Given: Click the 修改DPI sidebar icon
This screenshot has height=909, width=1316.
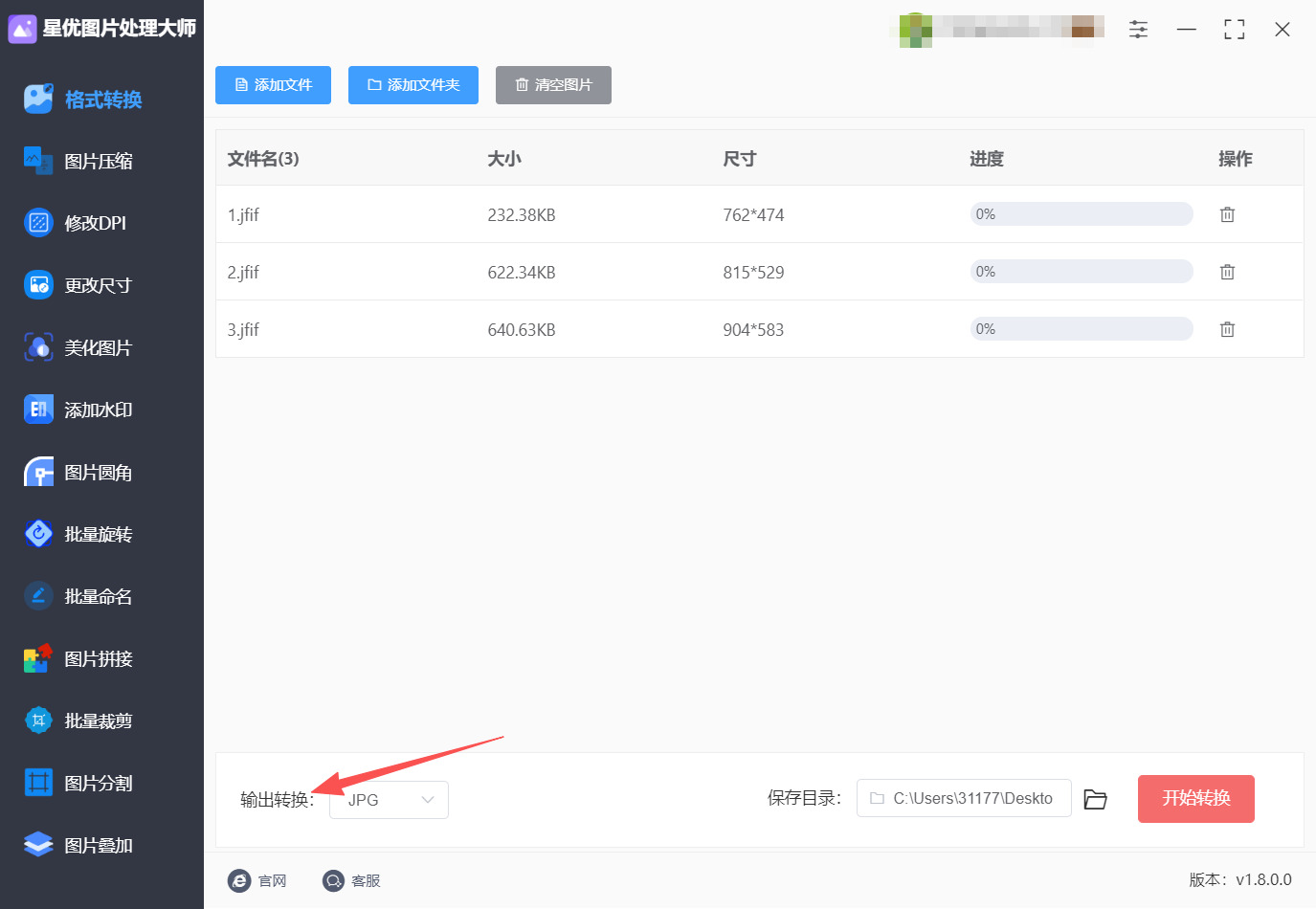Looking at the screenshot, I should click(x=38, y=223).
